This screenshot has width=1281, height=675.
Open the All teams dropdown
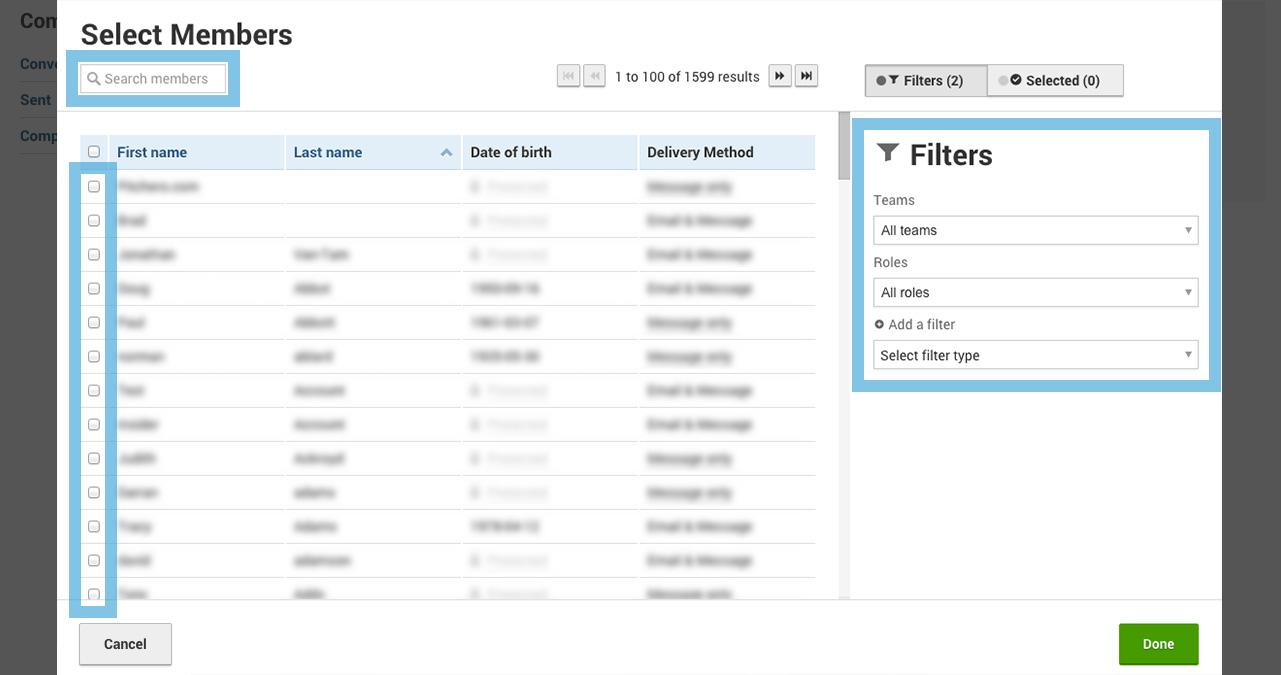pos(1036,230)
